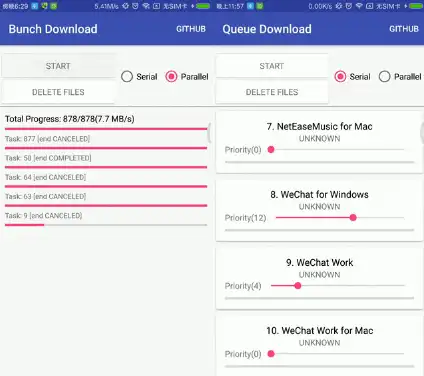Click 'Task: 58 [end COMPLETED]' row
Viewport: 424px width, 376px height.
pos(48,158)
